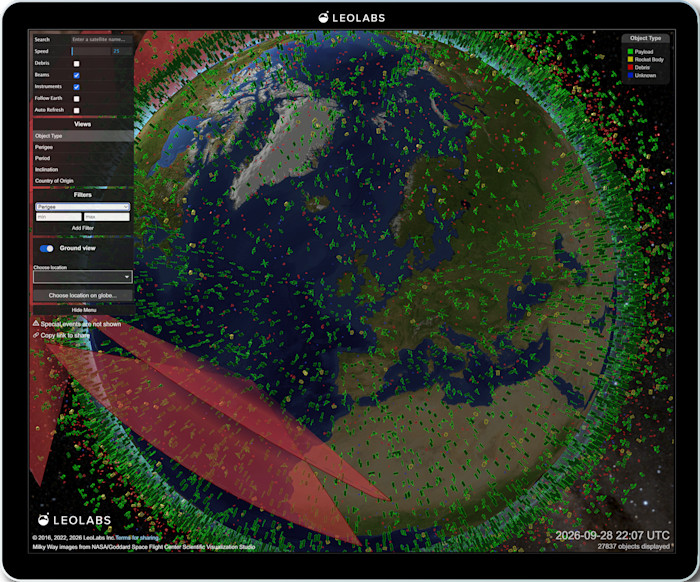Click Choose location on globe button
The width and height of the screenshot is (700, 582).
coord(83,295)
